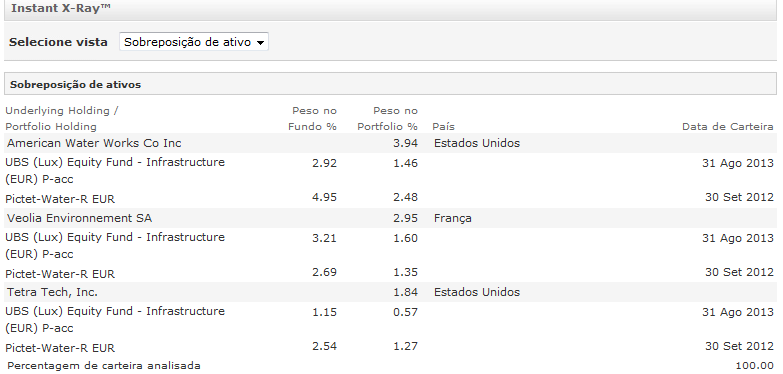Click '30 Set 2012' in the 4.95 row
The width and height of the screenshot is (783, 374).
[739, 197]
